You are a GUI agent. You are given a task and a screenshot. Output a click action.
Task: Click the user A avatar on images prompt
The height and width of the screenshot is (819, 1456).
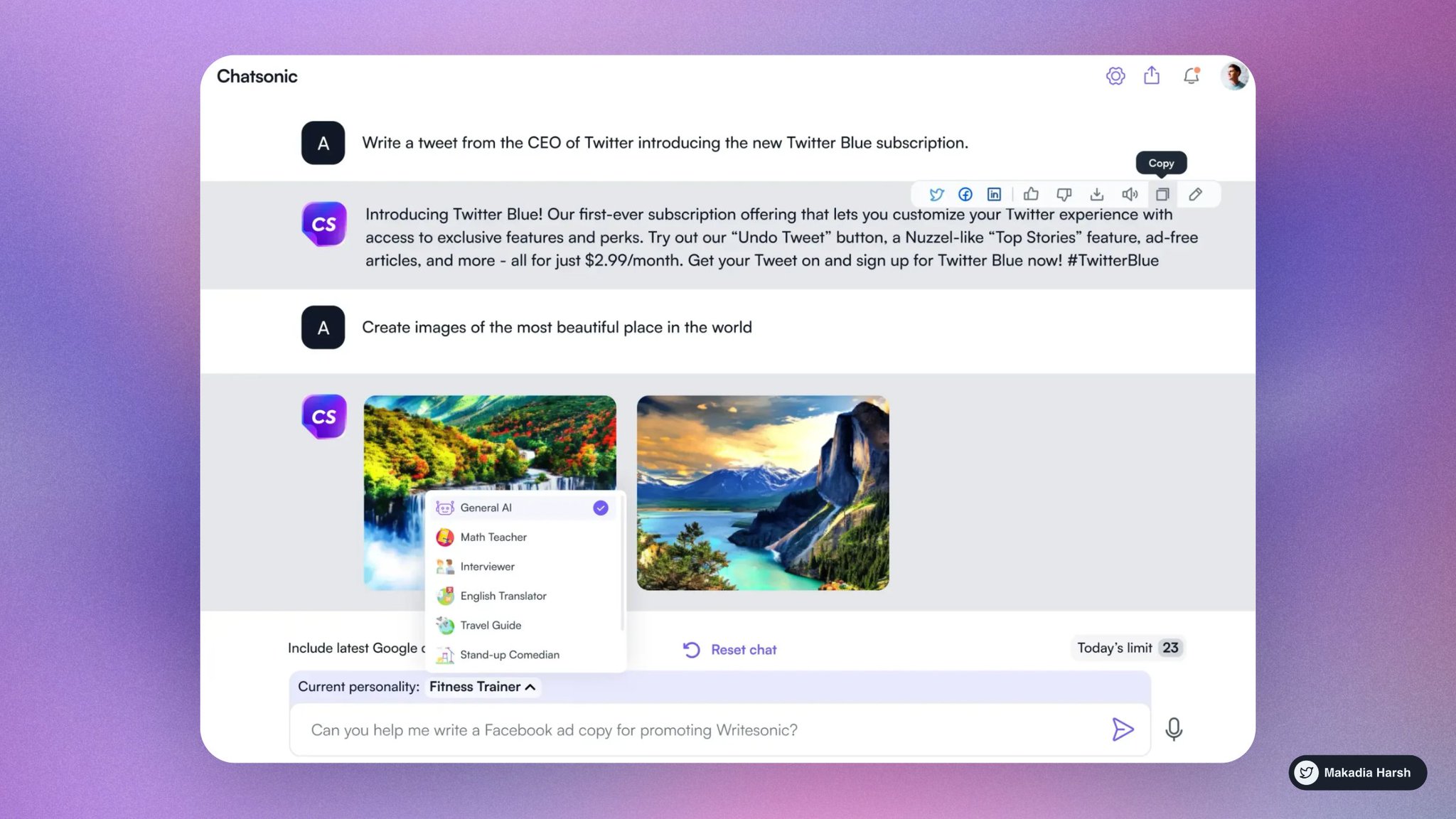(323, 327)
